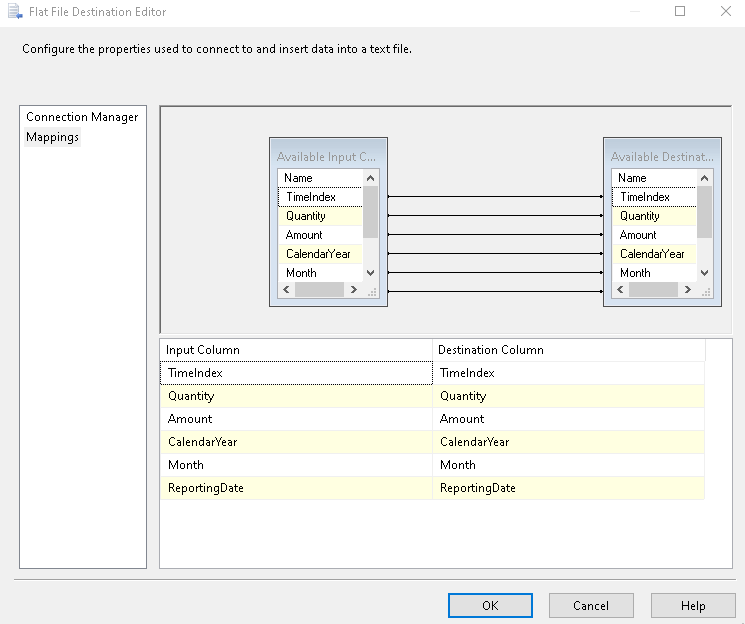Maximize the editor window
The image size is (745, 624).
(680, 12)
